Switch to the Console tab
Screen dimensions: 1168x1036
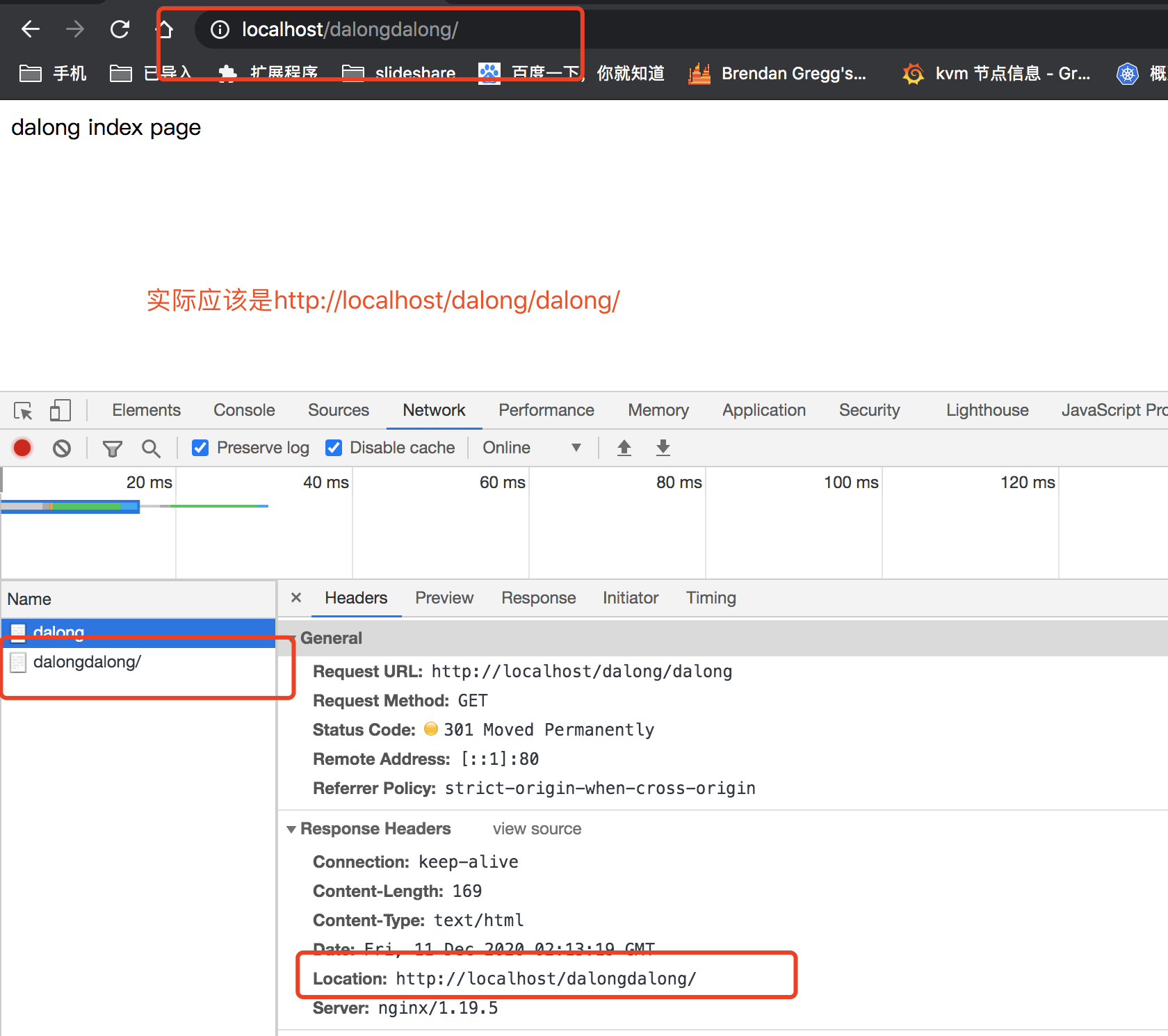point(244,410)
